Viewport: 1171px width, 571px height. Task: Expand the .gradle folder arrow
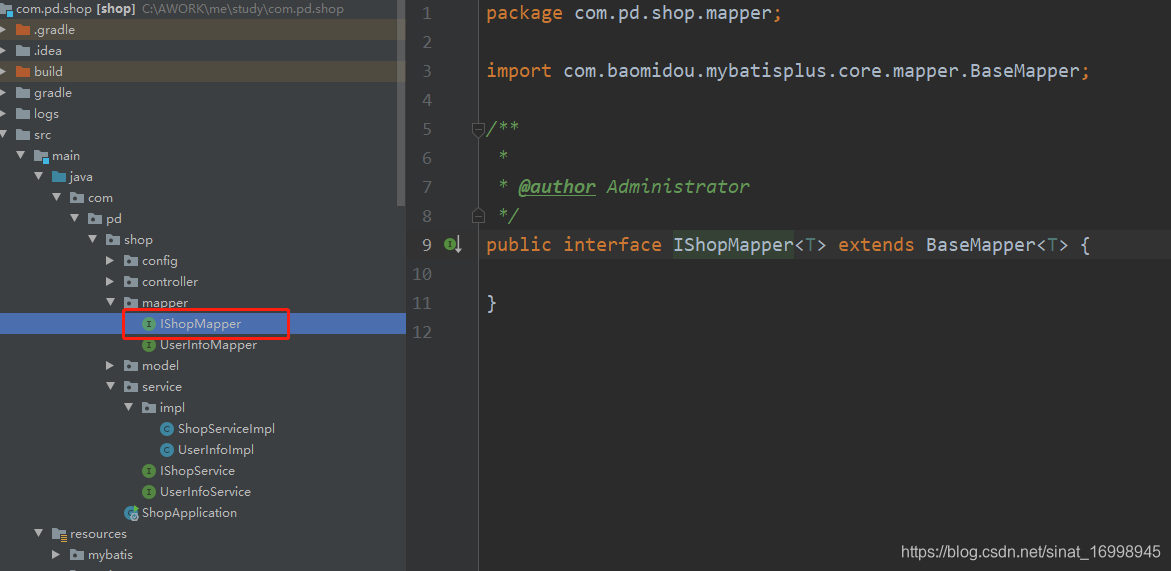click(x=4, y=30)
